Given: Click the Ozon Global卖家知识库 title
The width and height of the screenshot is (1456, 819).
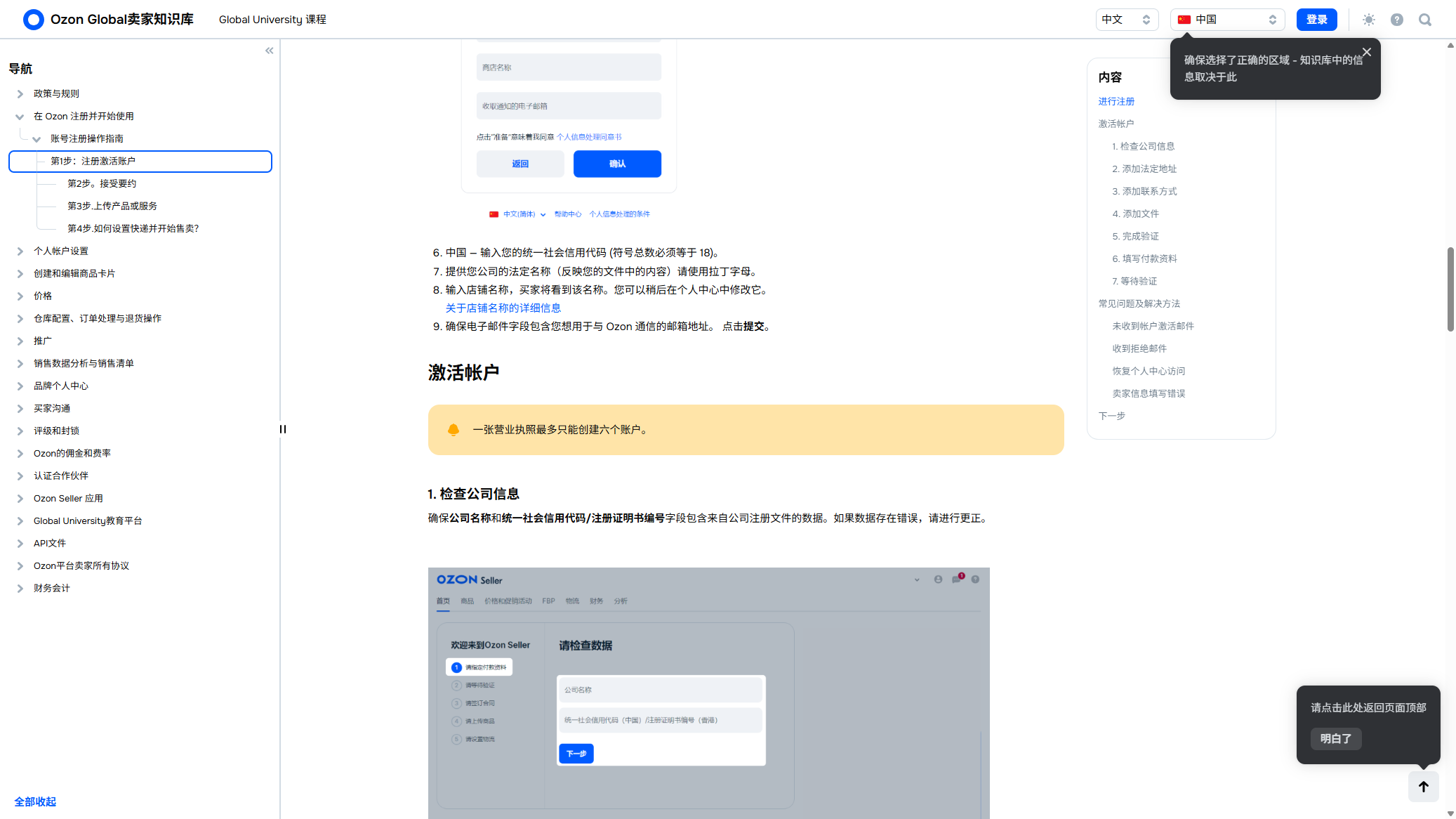Looking at the screenshot, I should click(x=121, y=20).
